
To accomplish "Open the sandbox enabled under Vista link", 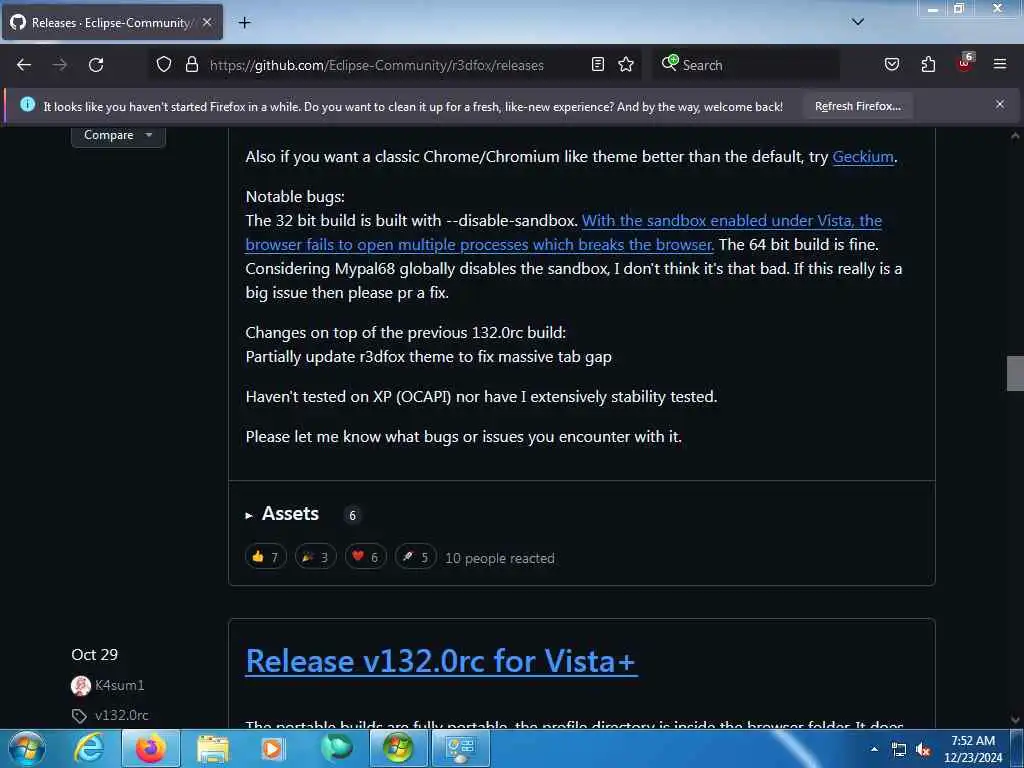I will click(564, 232).
